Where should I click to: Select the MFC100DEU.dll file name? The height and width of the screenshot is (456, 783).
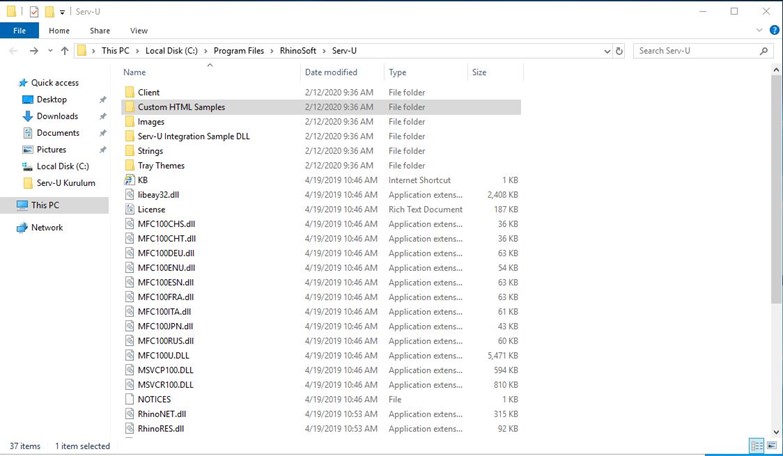pyautogui.click(x=166, y=253)
